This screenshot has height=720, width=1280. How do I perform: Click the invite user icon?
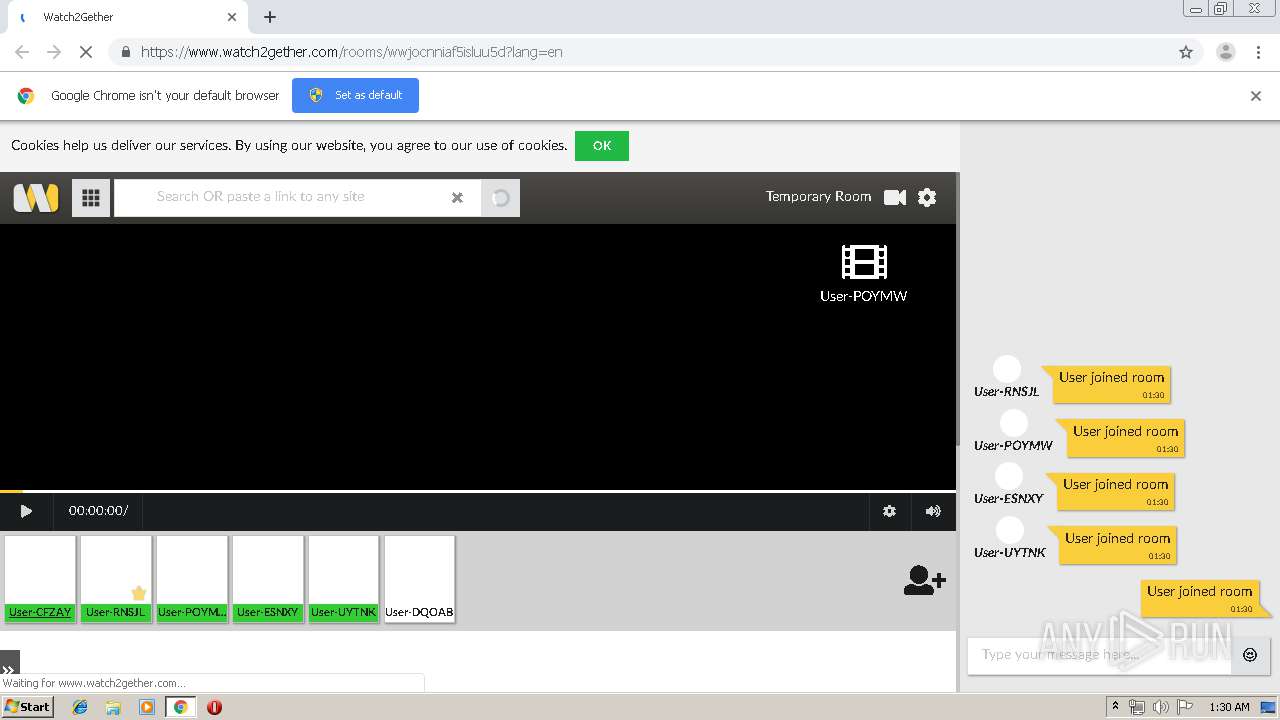tap(924, 580)
